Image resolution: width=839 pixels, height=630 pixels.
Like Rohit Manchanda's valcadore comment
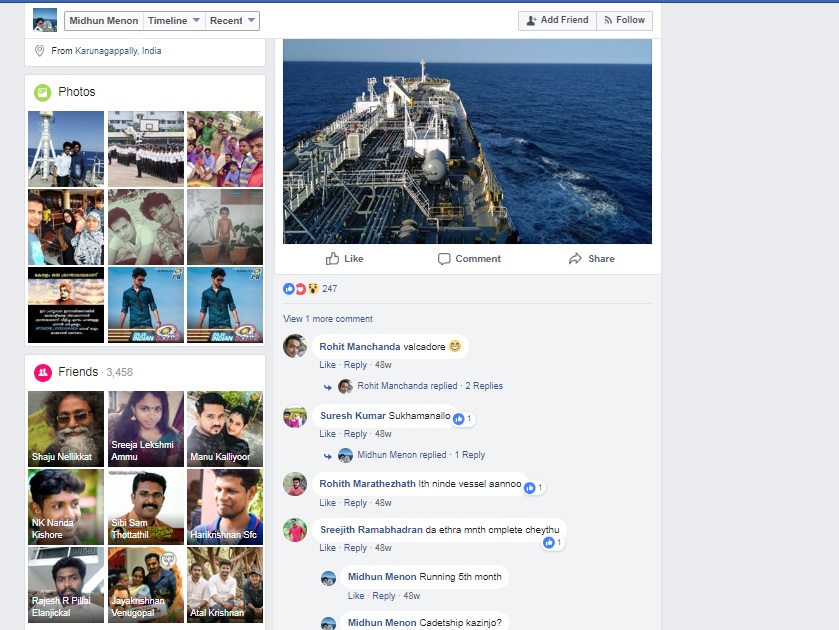pos(327,365)
